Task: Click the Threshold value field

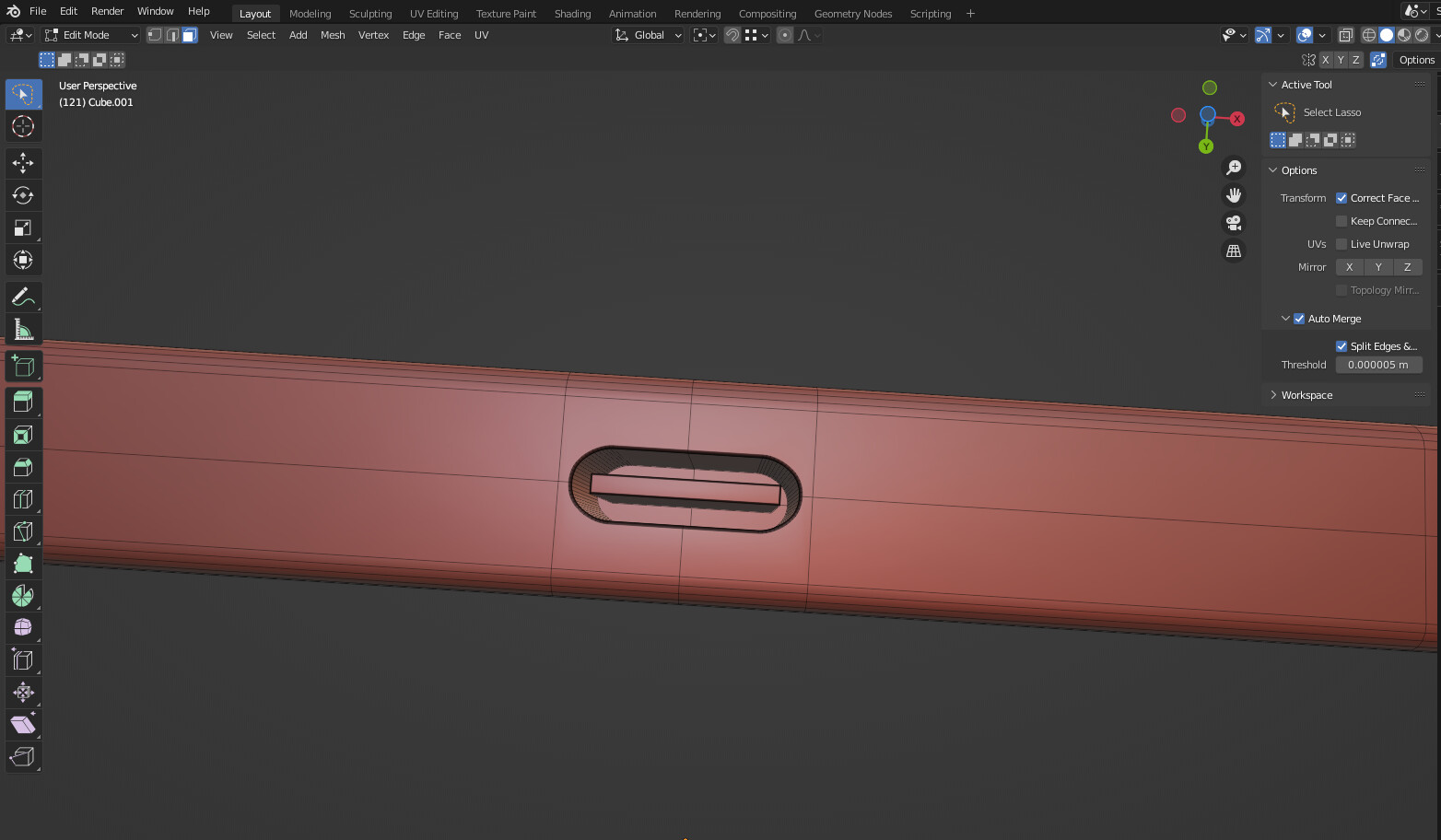Action: tap(1378, 365)
